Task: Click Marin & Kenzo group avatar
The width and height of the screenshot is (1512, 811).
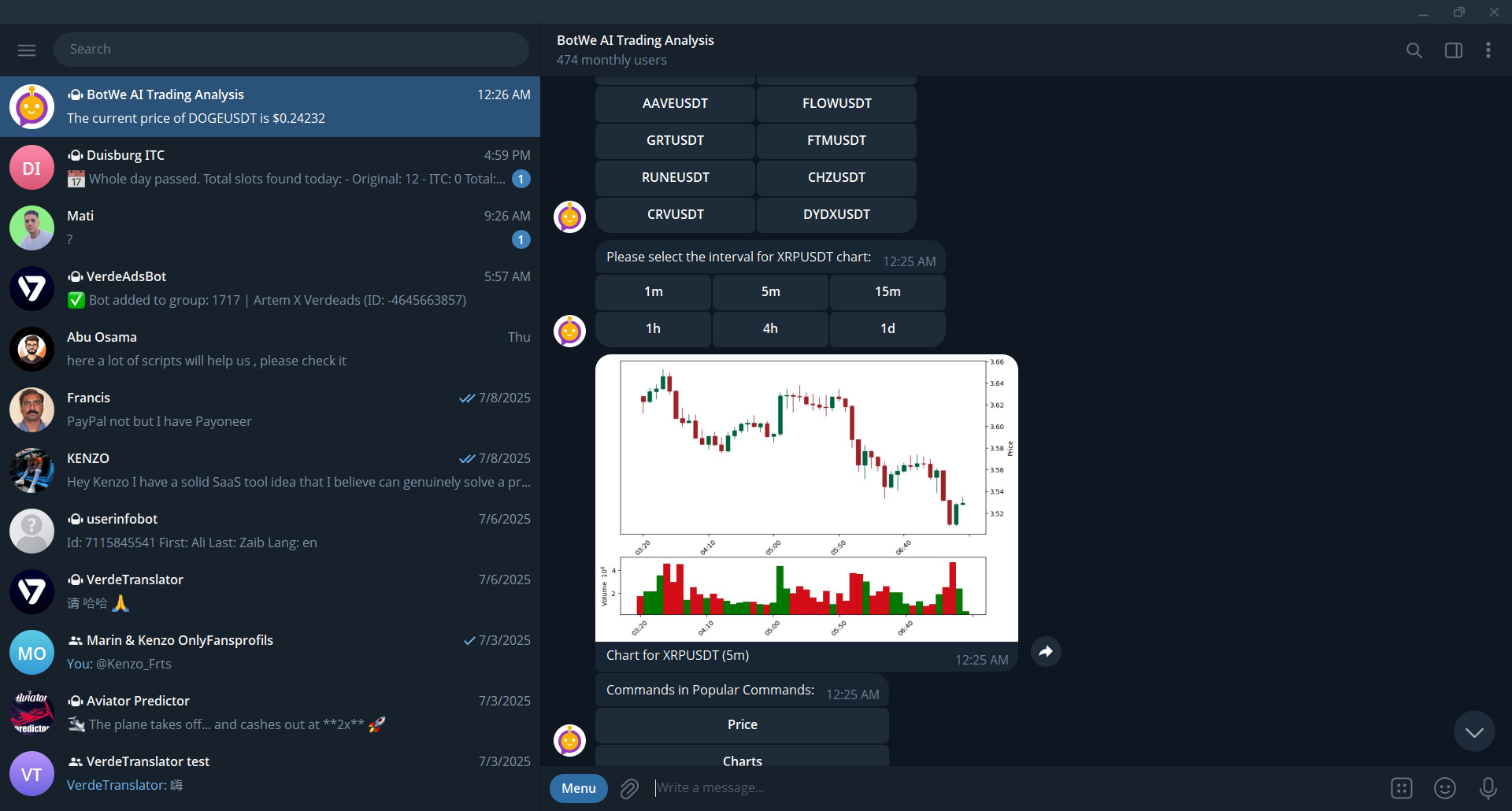Action: pos(31,653)
